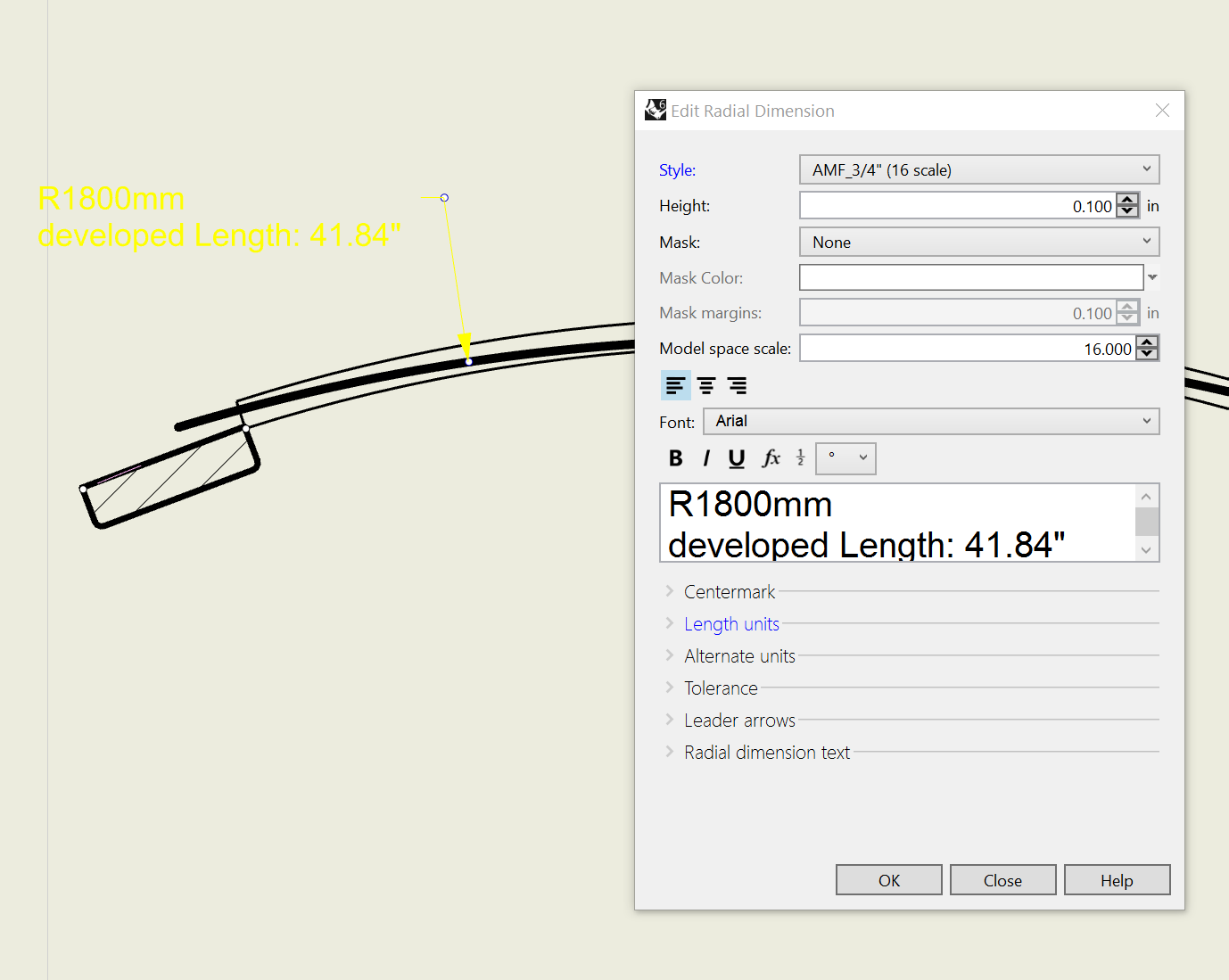Increase the Height value with up arrow
The width and height of the screenshot is (1229, 980).
tap(1127, 200)
